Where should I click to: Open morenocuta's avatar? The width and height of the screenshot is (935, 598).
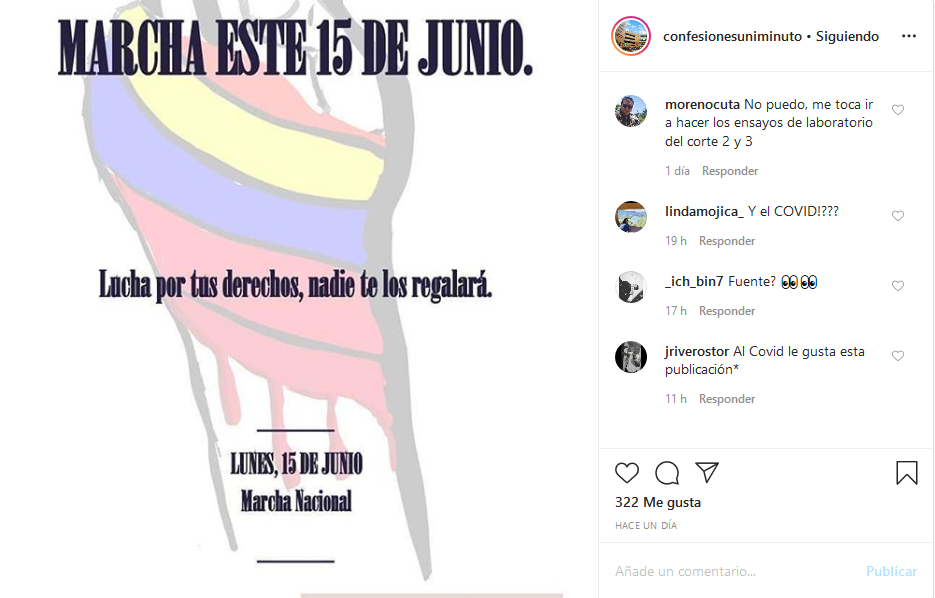(631, 111)
